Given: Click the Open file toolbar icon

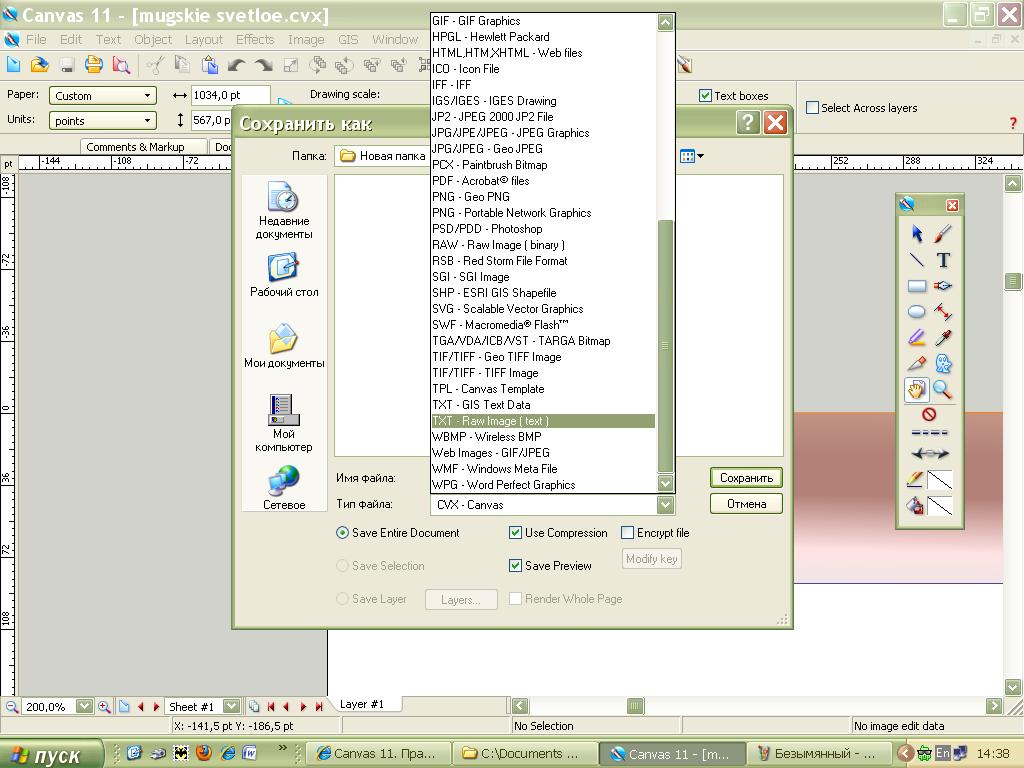Looking at the screenshot, I should pyautogui.click(x=40, y=65).
